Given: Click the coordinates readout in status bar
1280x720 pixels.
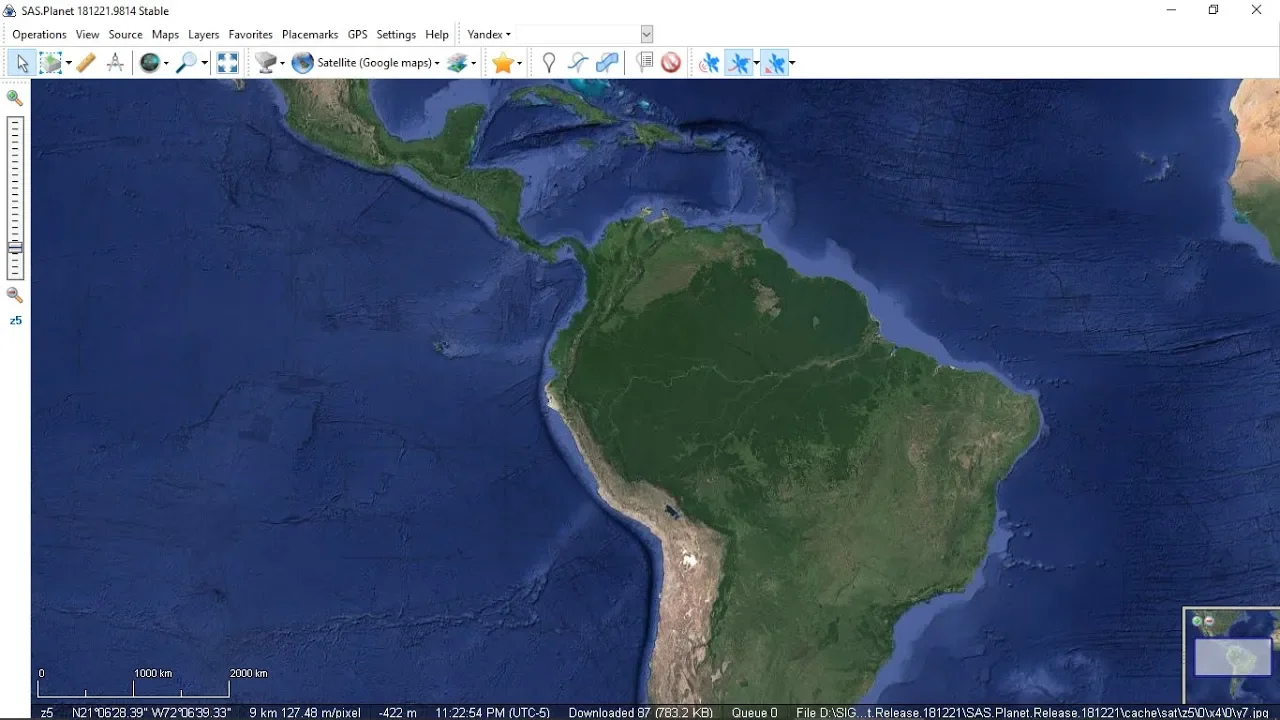Looking at the screenshot, I should point(151,713).
